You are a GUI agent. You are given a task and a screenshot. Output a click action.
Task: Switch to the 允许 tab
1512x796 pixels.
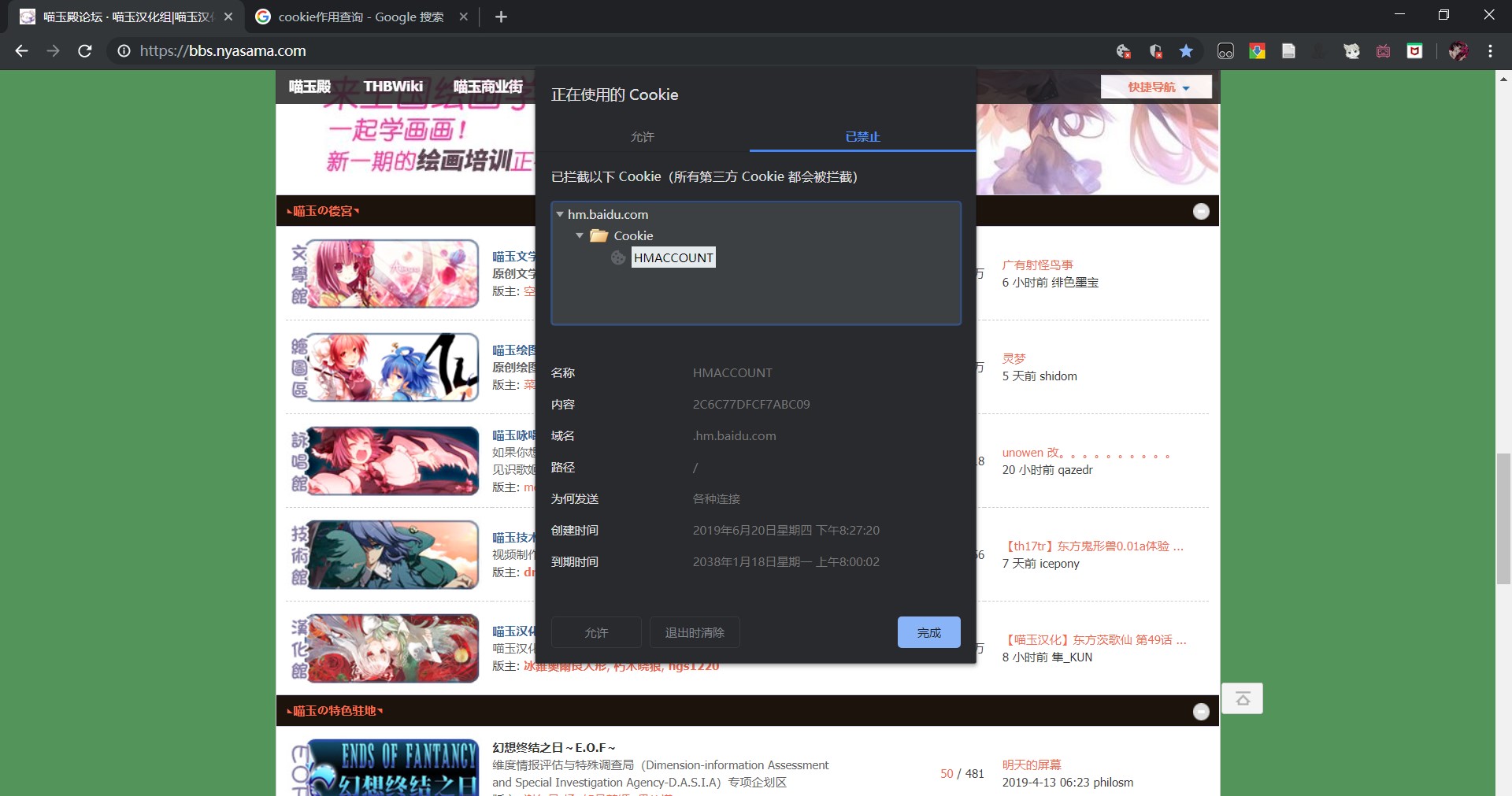click(642, 137)
